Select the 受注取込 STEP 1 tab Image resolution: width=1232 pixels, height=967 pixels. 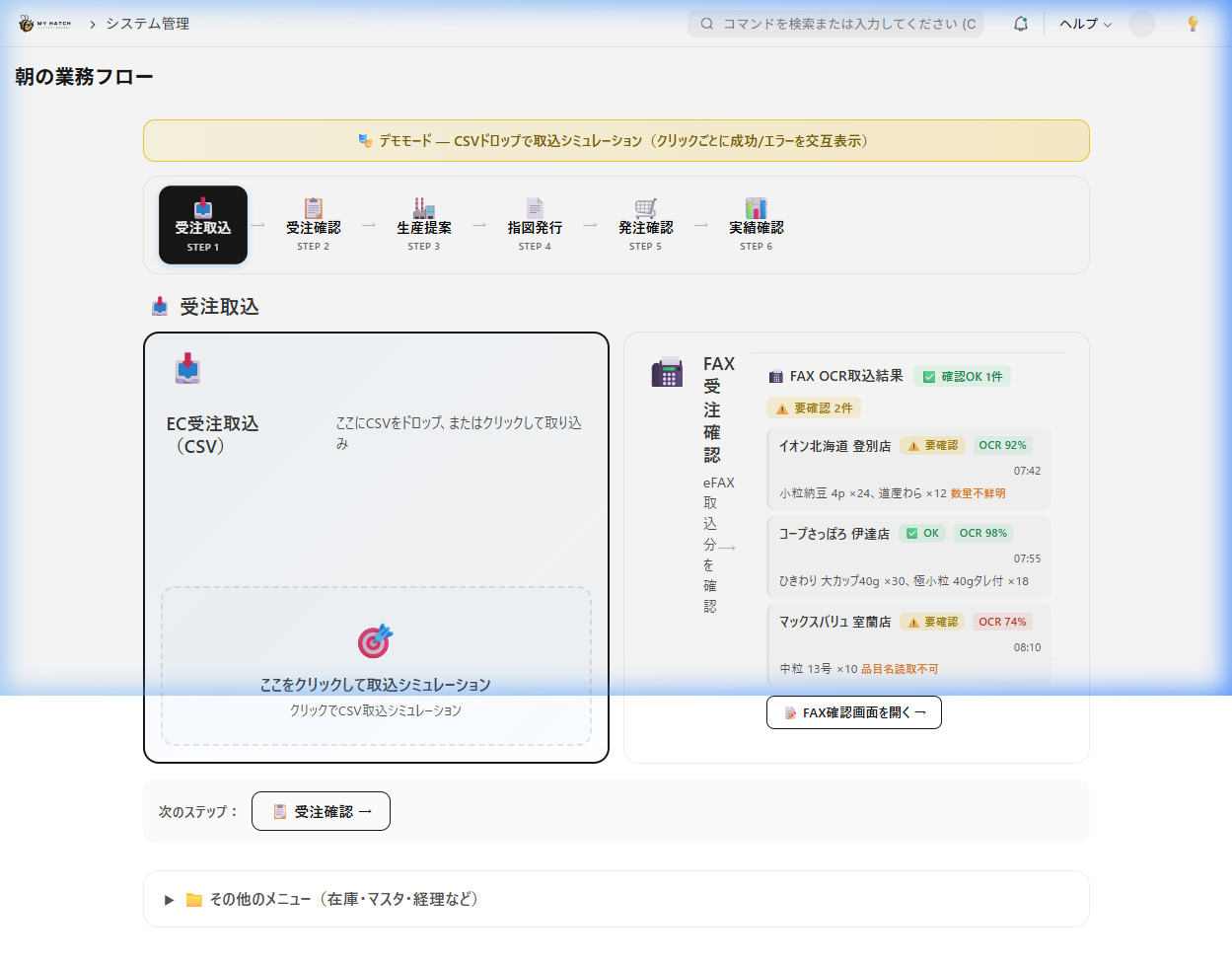[203, 225]
